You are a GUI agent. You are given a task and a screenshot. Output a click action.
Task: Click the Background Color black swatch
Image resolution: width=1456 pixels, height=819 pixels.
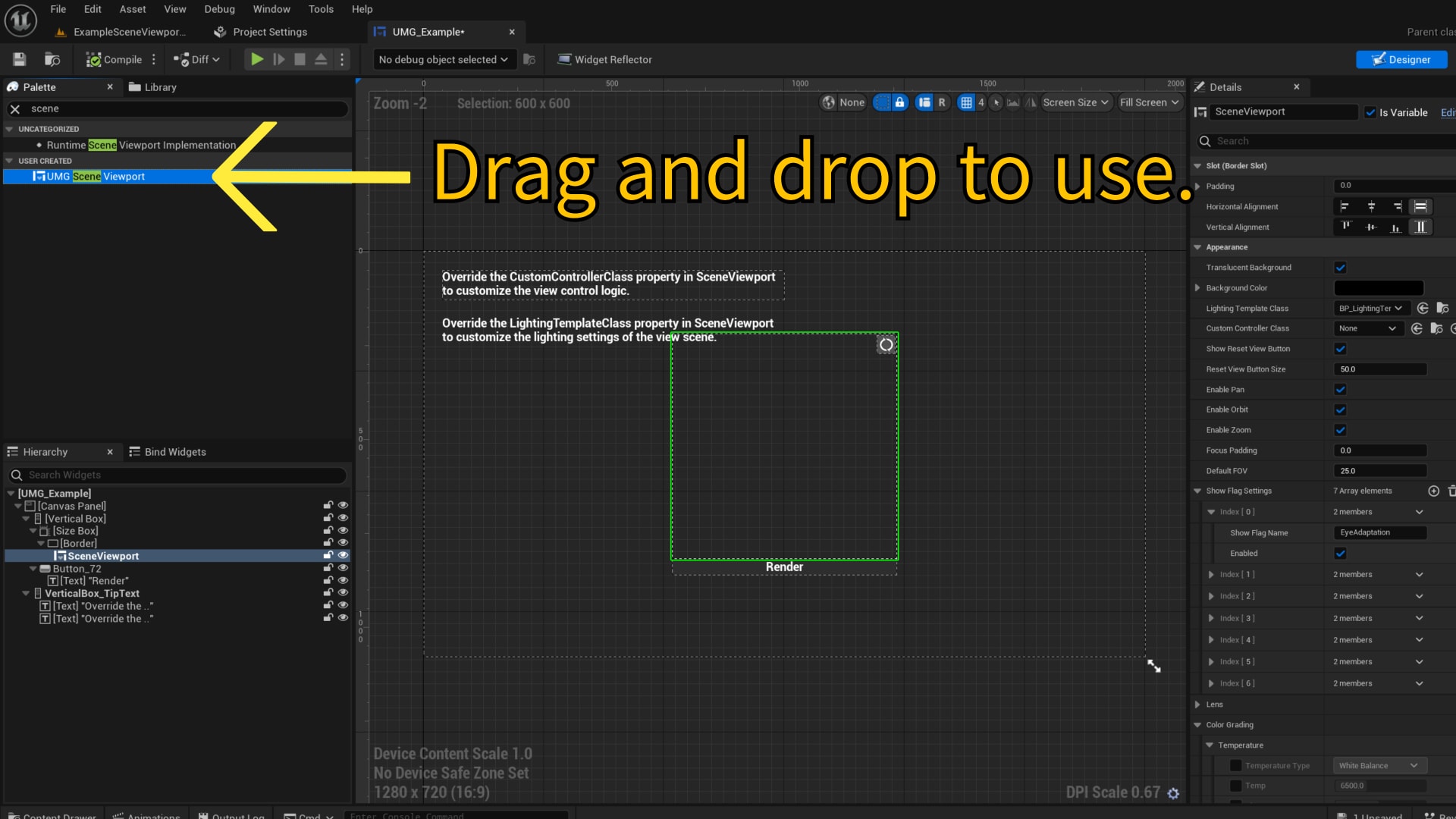(x=1379, y=288)
